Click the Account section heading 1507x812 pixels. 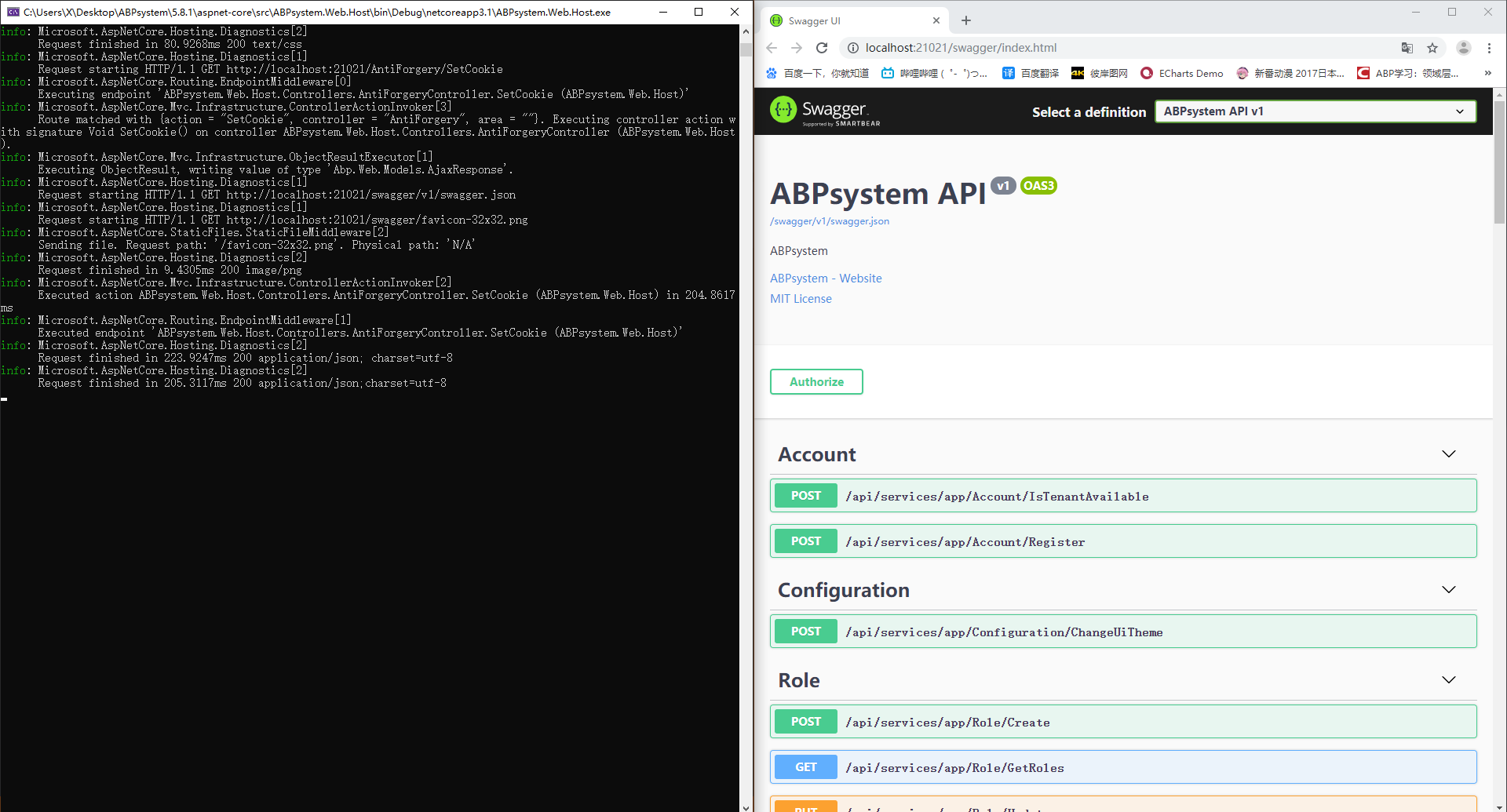[817, 455]
